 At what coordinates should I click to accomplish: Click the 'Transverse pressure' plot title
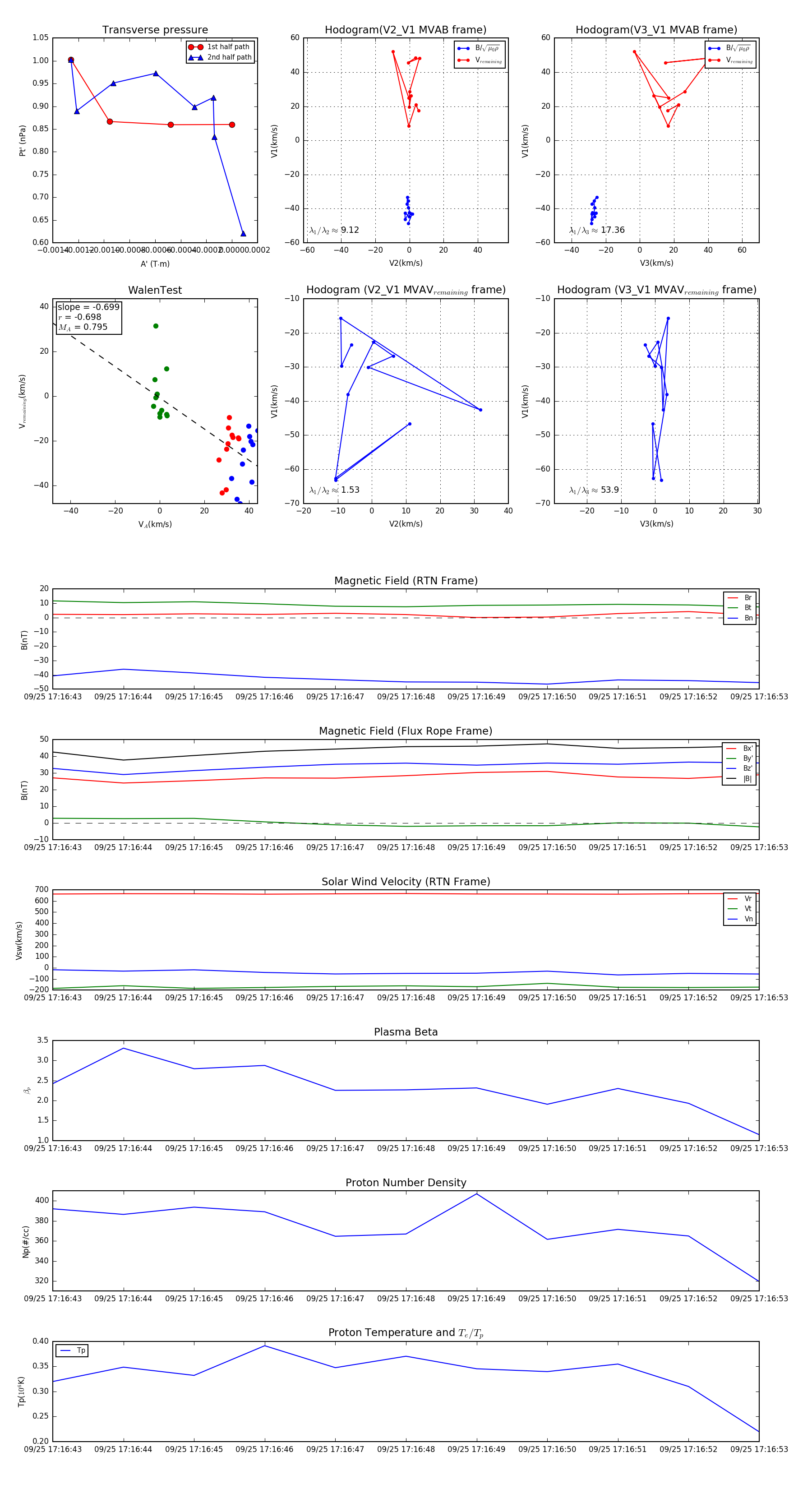tap(155, 30)
